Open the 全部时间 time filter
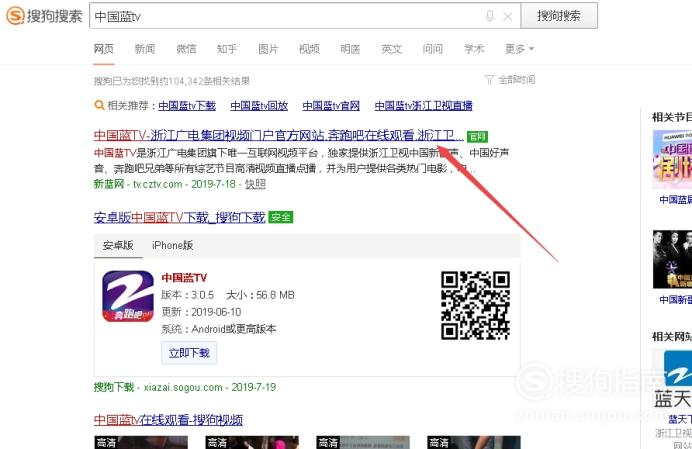 coord(510,80)
